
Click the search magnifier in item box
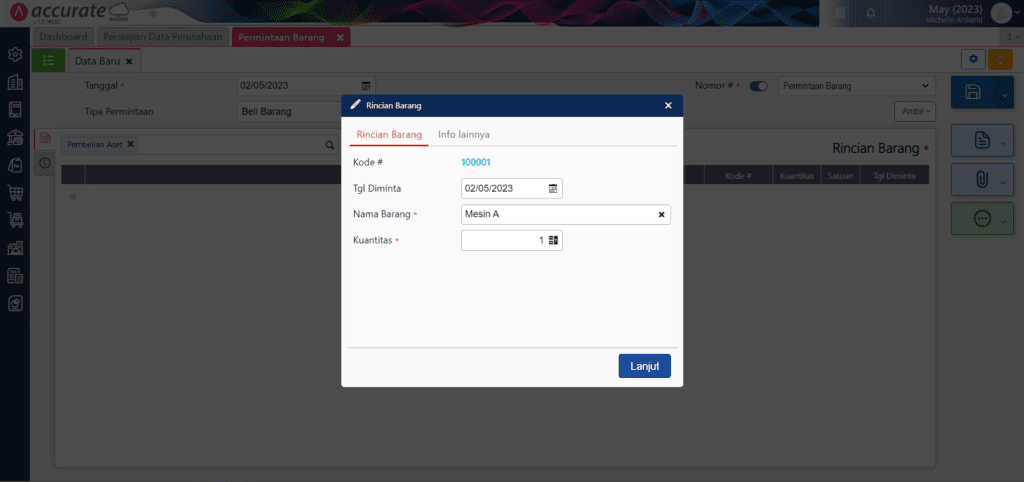[x=330, y=145]
